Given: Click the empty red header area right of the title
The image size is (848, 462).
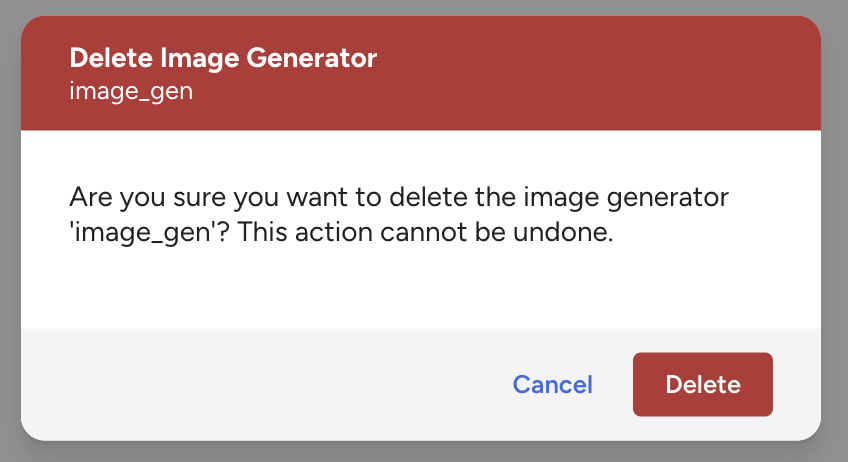Looking at the screenshot, I should pyautogui.click(x=600, y=58).
